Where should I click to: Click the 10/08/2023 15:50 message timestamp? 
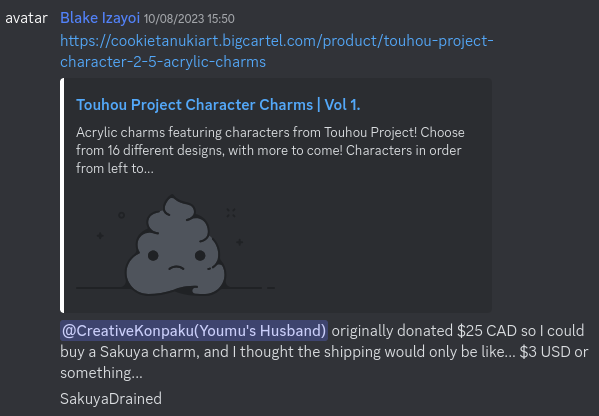pyautogui.click(x=189, y=19)
